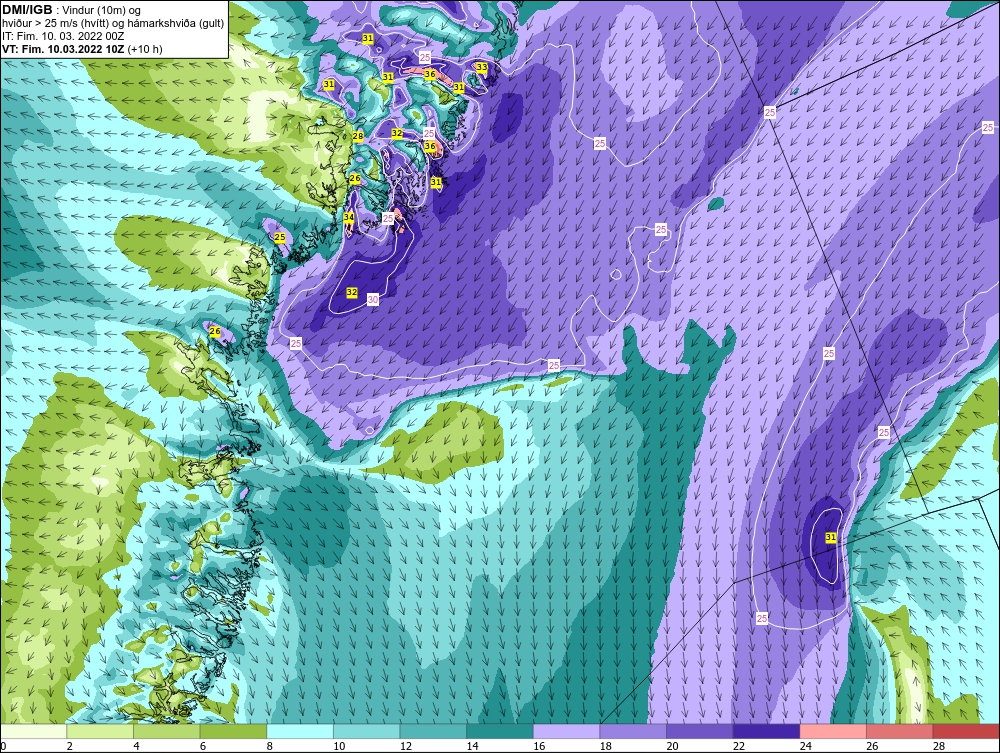Select the 26–28 m/s salmon legend swatch
Viewport: 1000px width, 753px height.
(x=899, y=731)
